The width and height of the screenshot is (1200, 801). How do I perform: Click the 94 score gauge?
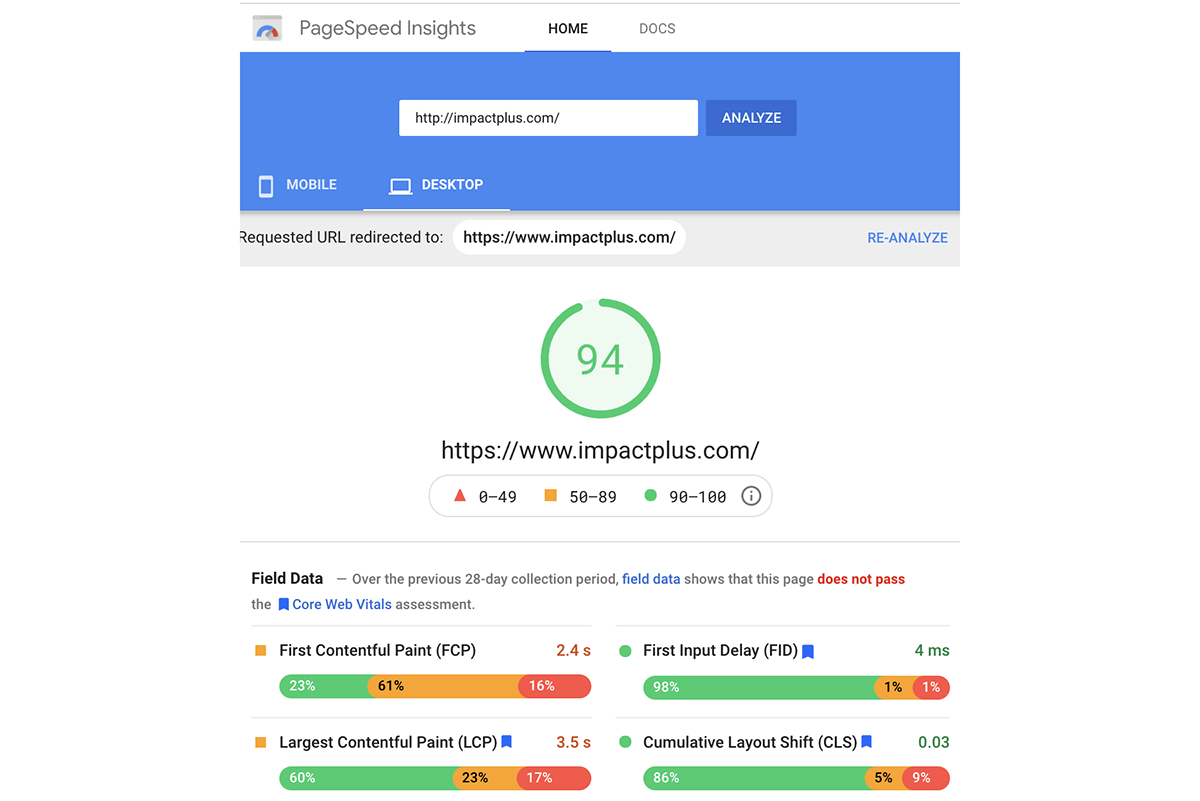pos(600,359)
